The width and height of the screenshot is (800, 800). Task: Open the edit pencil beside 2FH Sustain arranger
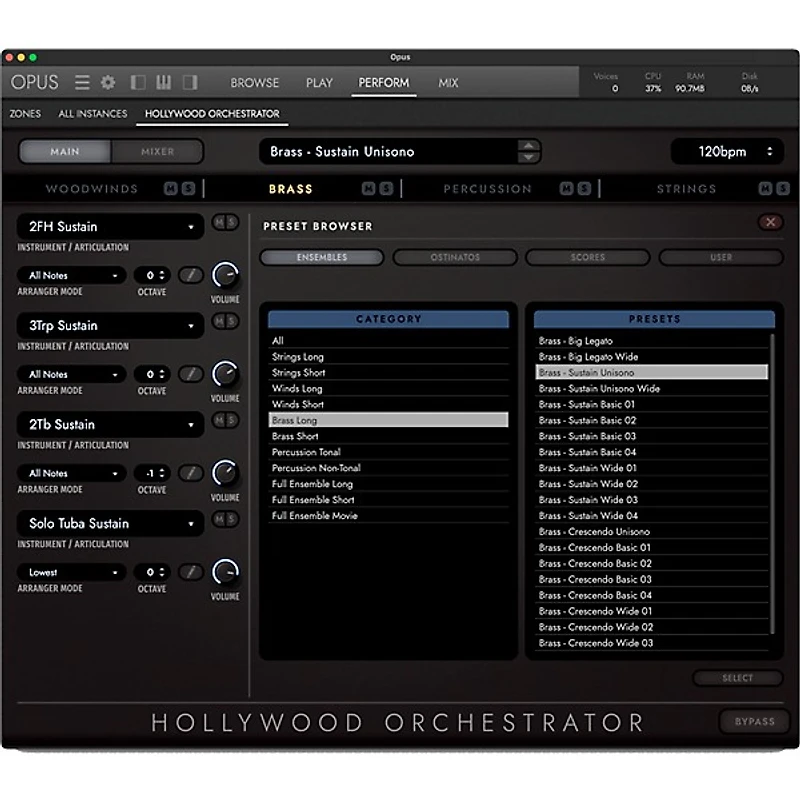pos(190,275)
